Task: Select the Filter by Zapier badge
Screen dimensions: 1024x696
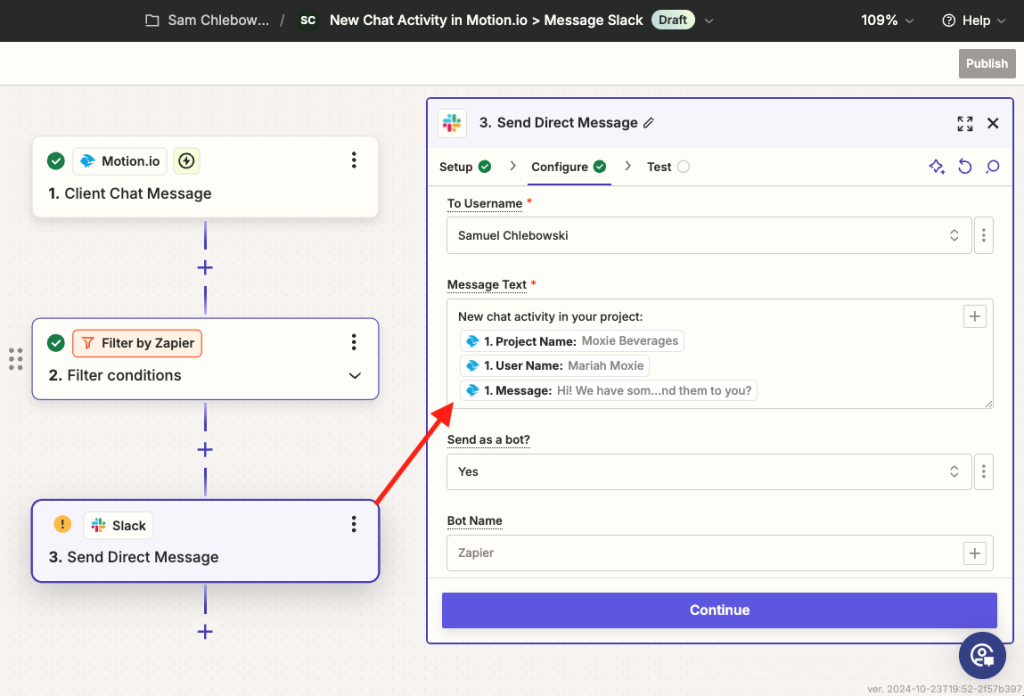Action: (x=137, y=343)
